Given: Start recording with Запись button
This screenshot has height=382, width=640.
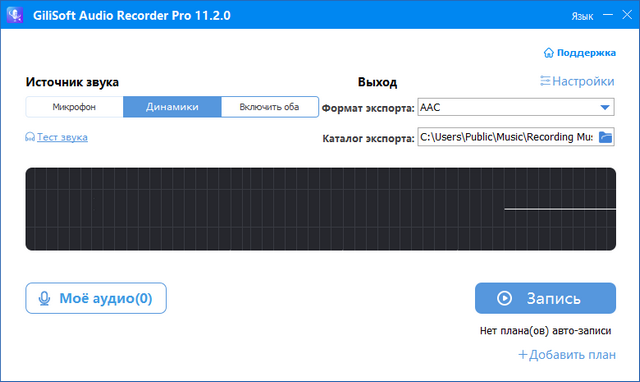Looking at the screenshot, I should [x=545, y=298].
